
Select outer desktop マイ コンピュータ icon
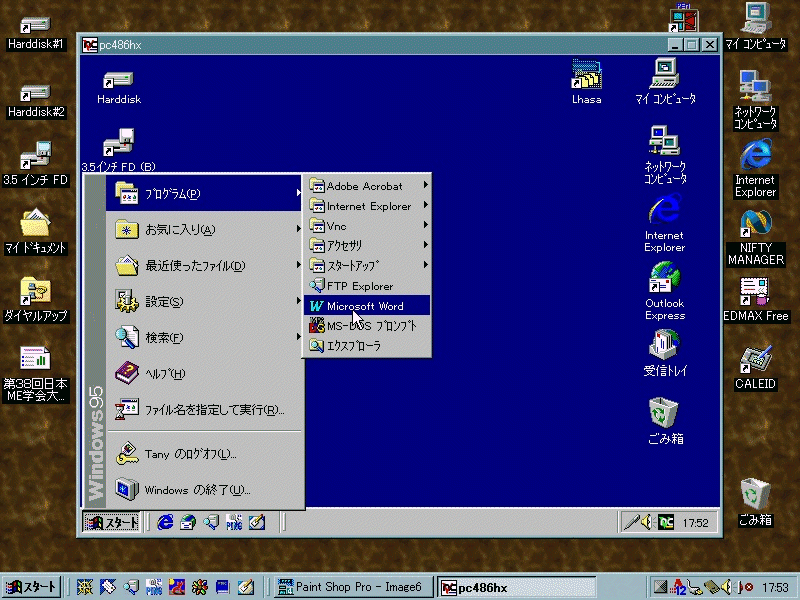coord(756,27)
